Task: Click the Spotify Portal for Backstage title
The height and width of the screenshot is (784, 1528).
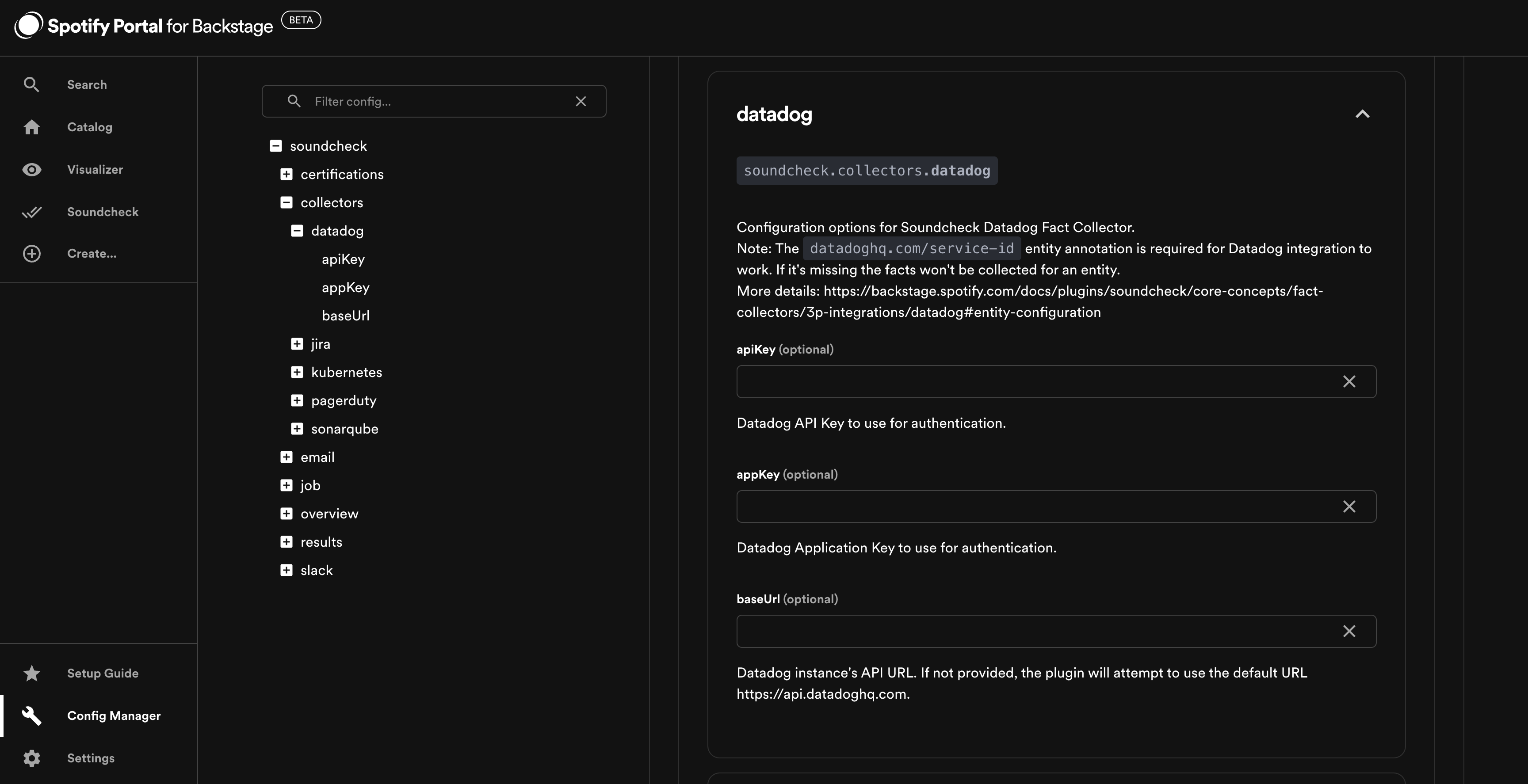Action: click(160, 26)
